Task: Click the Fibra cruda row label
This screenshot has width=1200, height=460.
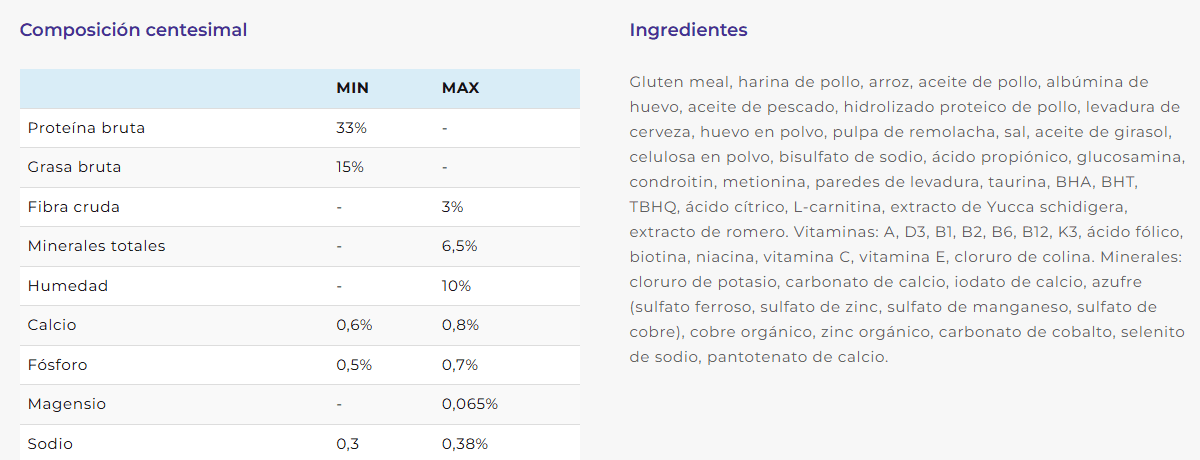Action: [74, 207]
